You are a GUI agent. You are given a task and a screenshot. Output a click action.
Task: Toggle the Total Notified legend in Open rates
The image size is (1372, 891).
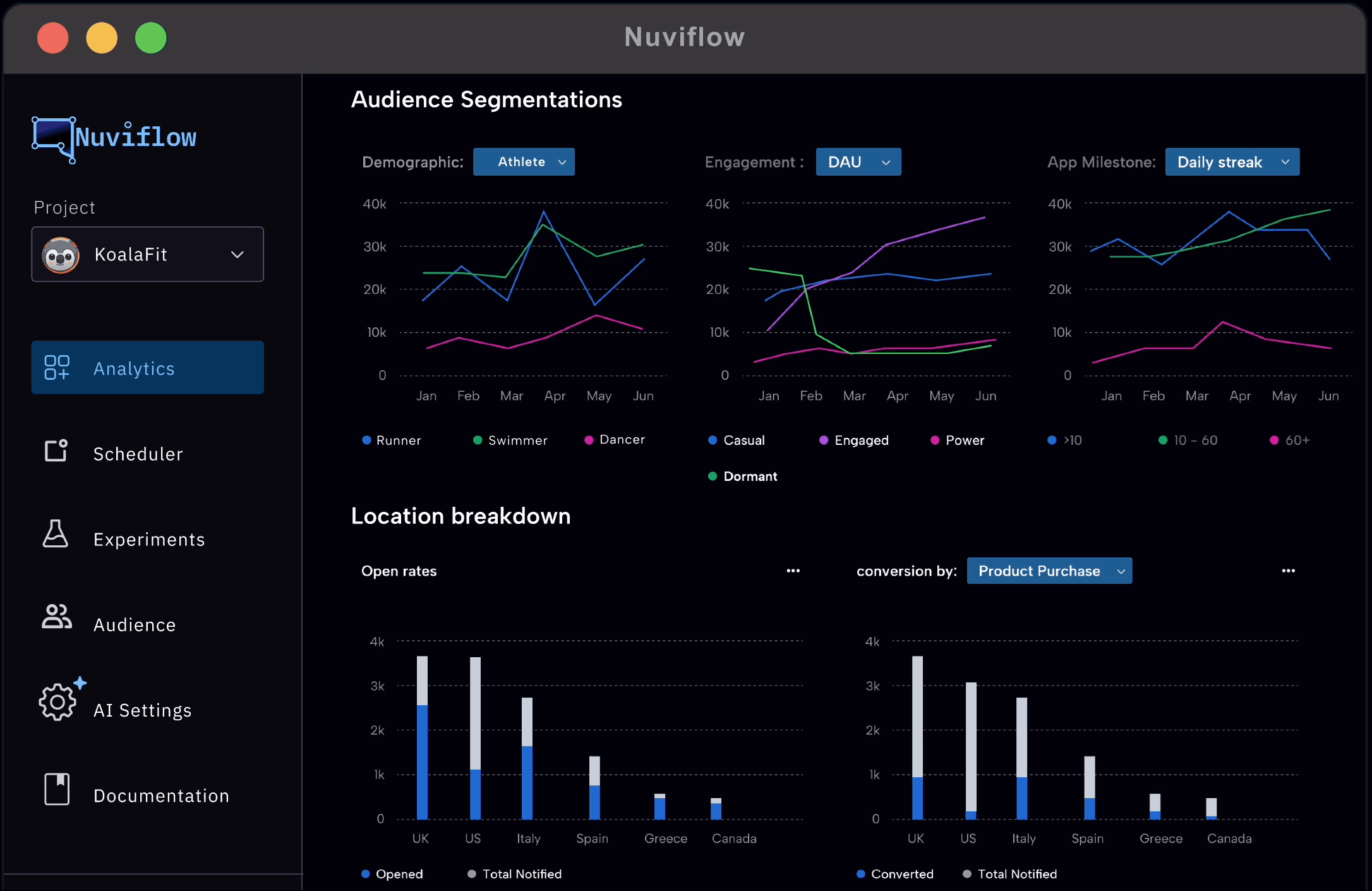pyautogui.click(x=515, y=874)
